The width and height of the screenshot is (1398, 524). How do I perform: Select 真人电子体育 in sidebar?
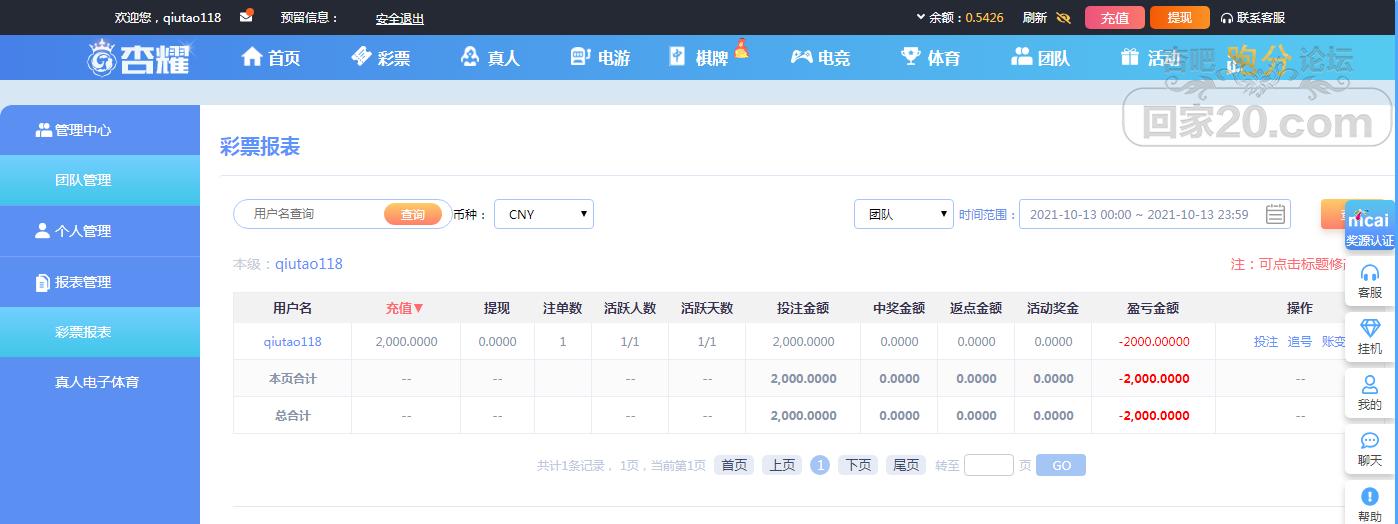pos(100,382)
